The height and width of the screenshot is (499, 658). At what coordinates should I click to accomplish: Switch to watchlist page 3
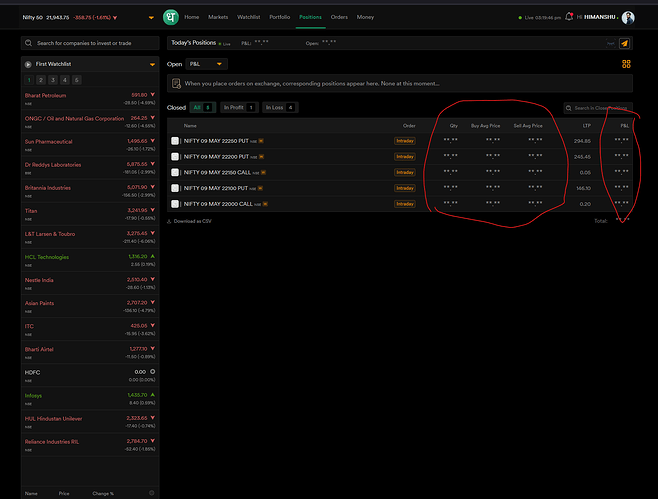[53, 80]
